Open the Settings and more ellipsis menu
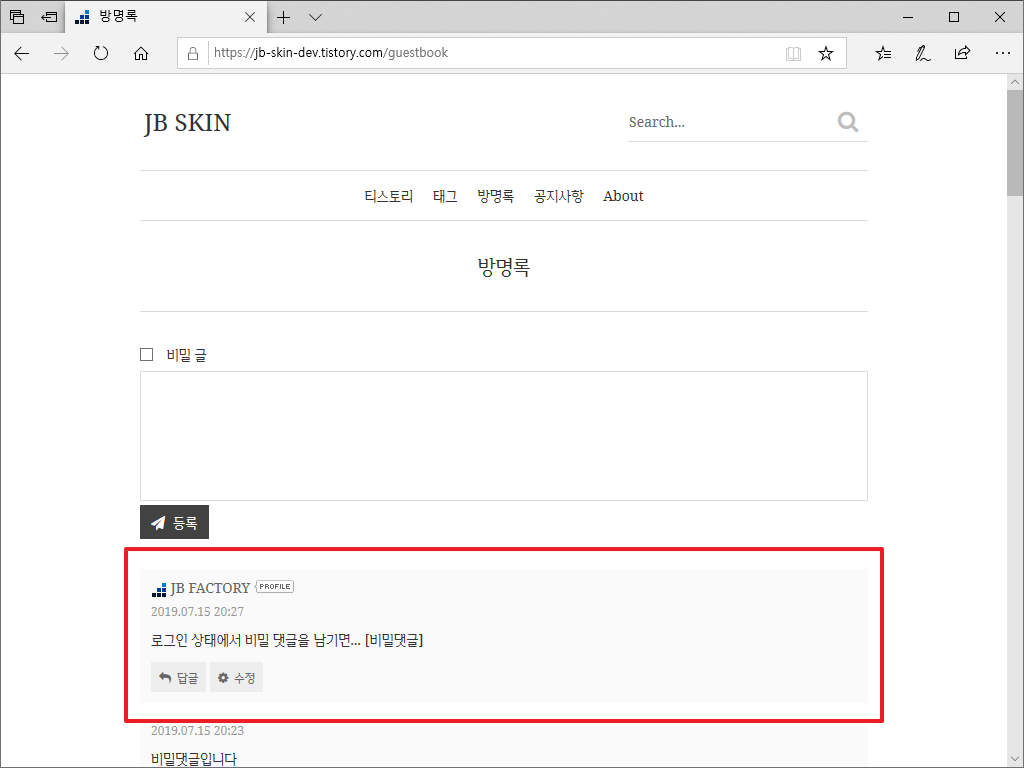 [1002, 53]
